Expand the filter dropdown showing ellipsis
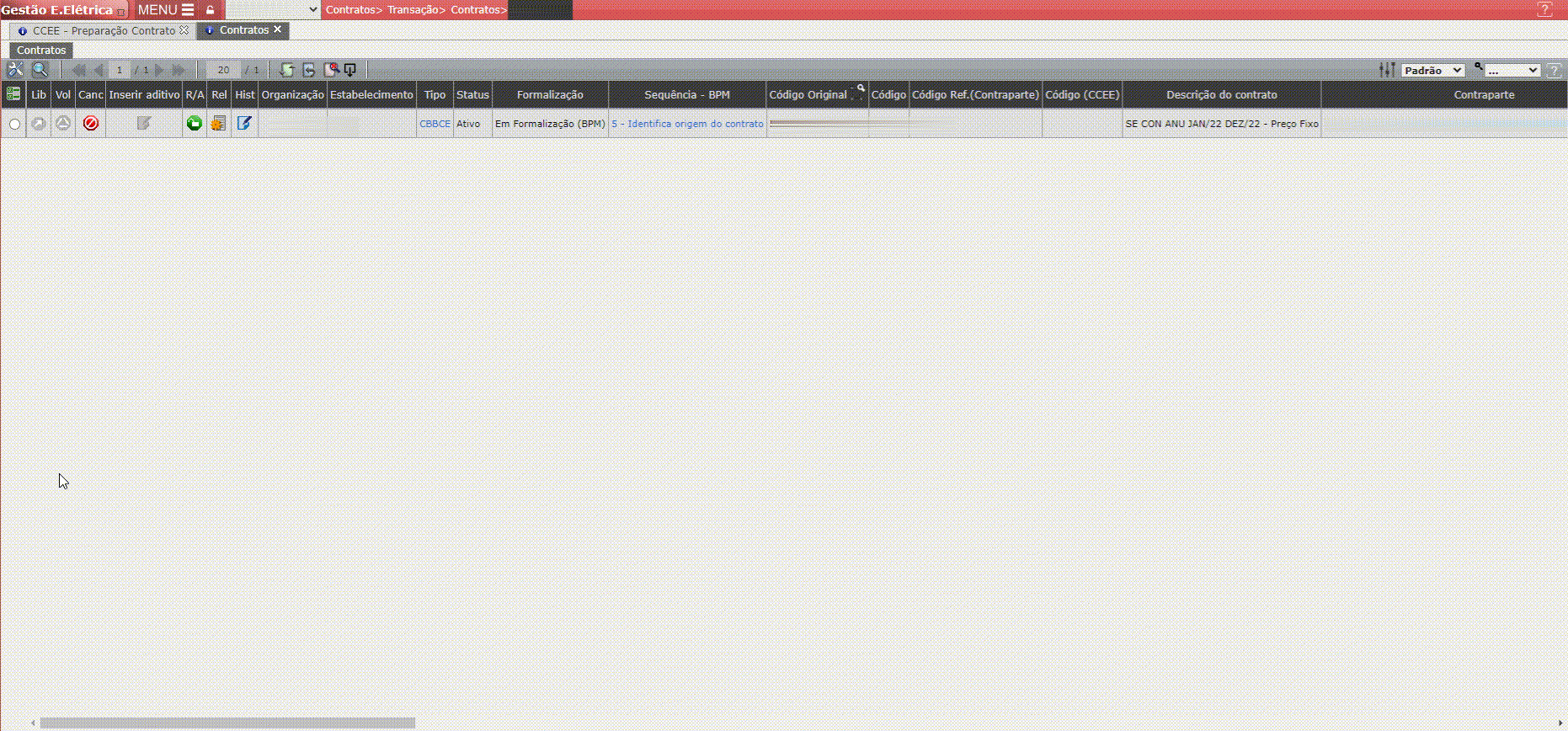 1512,71
